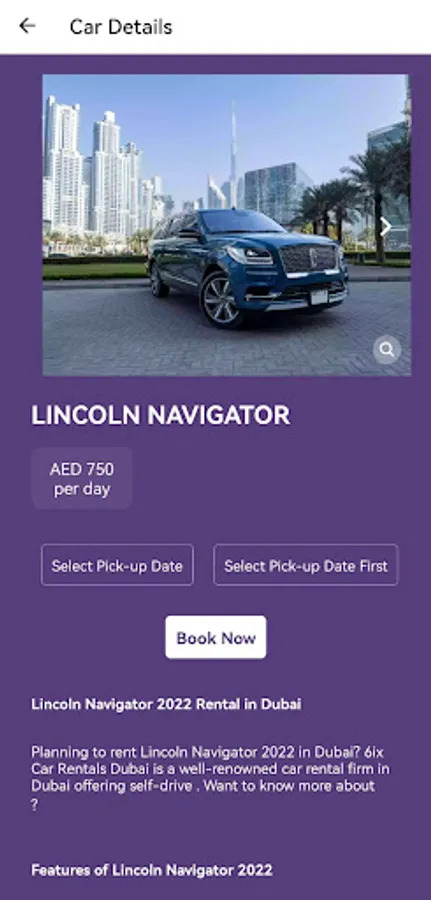Viewport: 431px width, 900px height.
Task: Open the Select Pick-up Date First field
Action: tap(305, 565)
